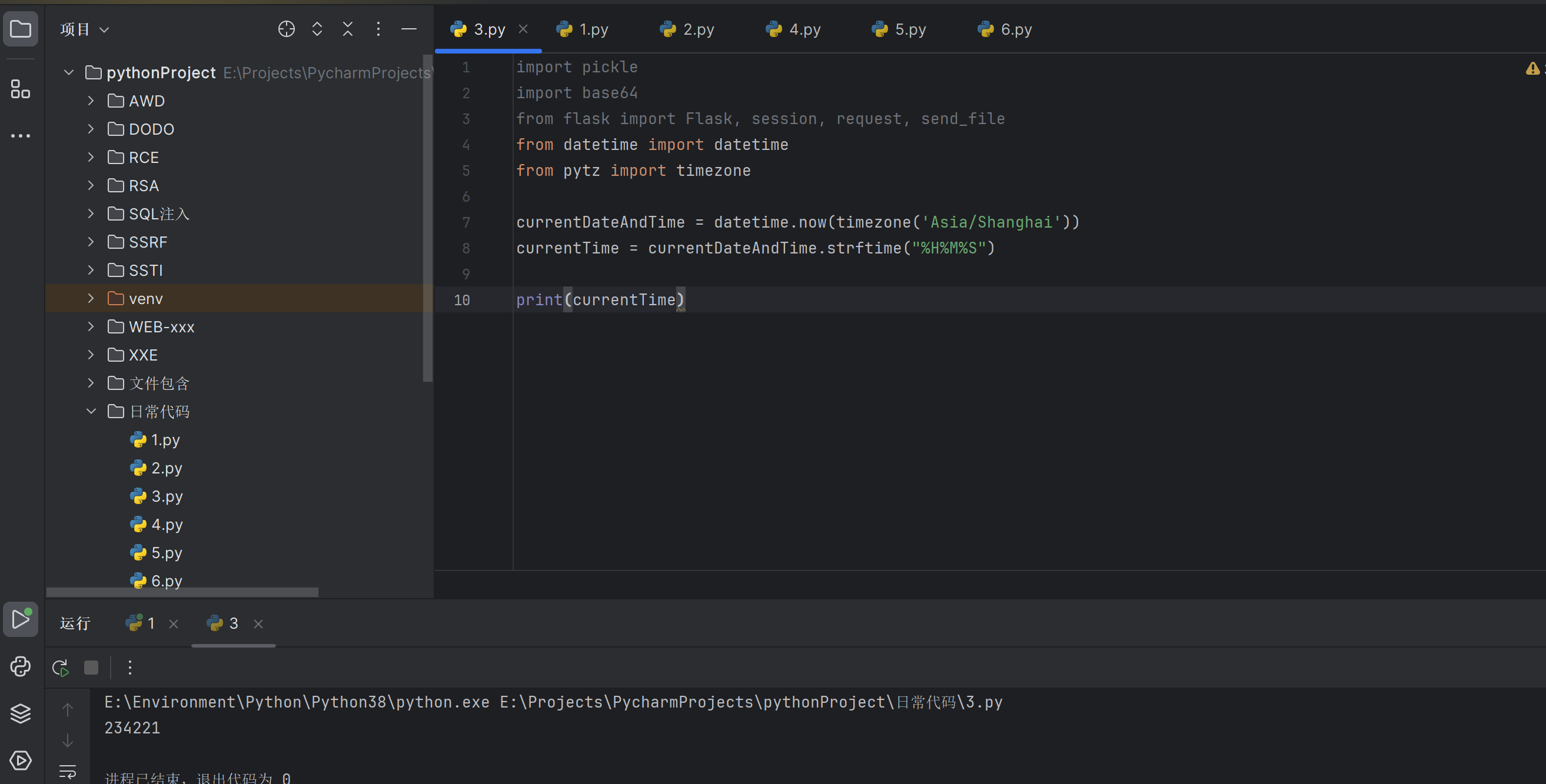Select 5.py in the project tree
Viewport: 1546px width, 784px height.
pos(156,552)
